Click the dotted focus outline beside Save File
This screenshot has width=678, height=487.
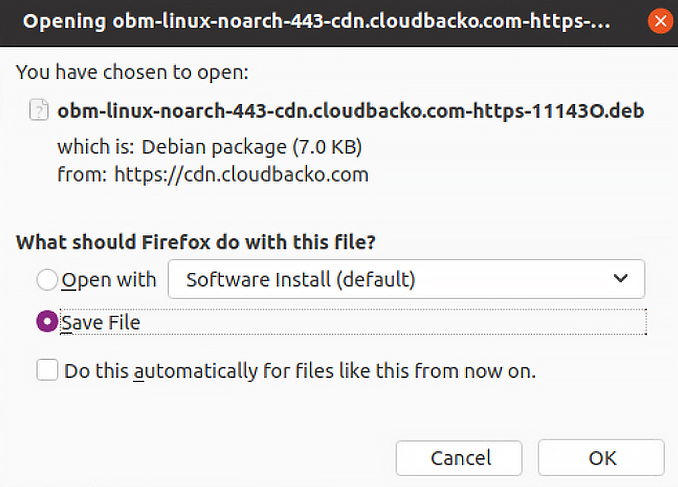[400, 322]
